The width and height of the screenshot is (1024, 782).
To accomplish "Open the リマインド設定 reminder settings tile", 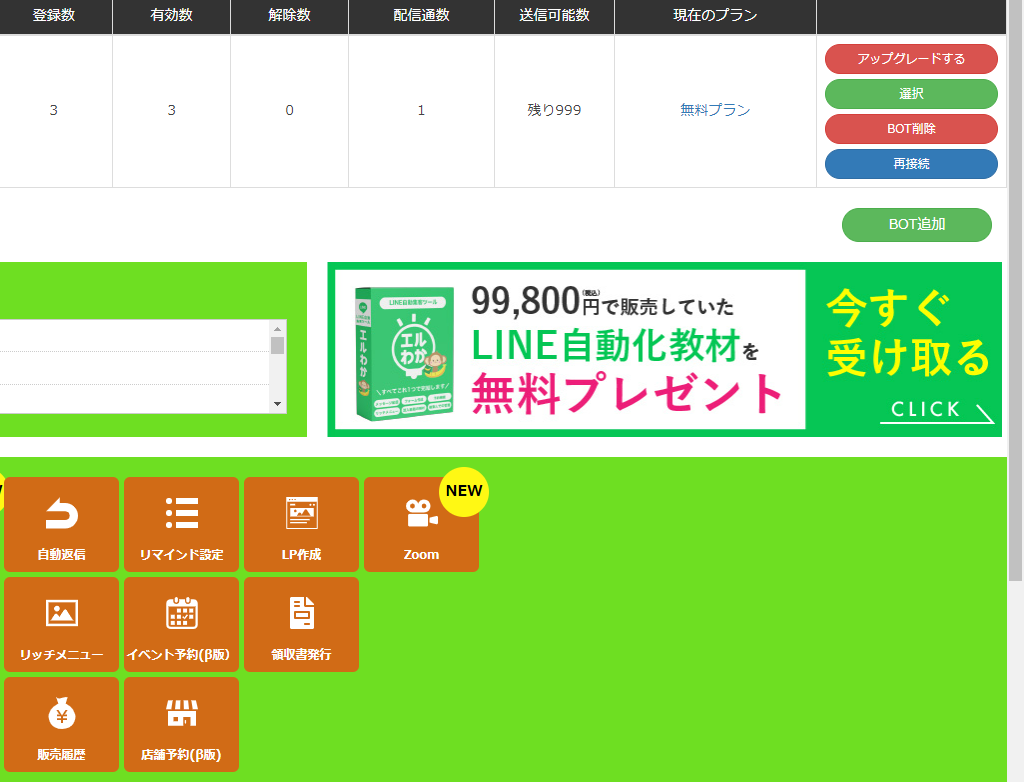I will pos(182,524).
